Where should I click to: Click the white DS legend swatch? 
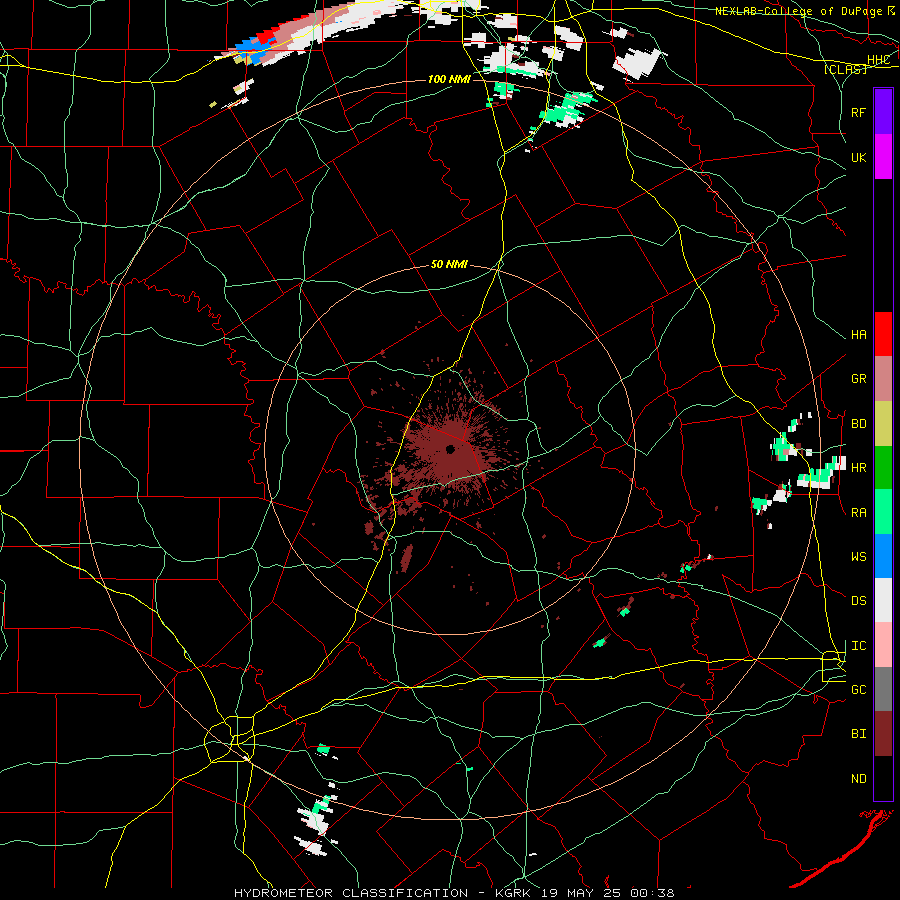(883, 600)
